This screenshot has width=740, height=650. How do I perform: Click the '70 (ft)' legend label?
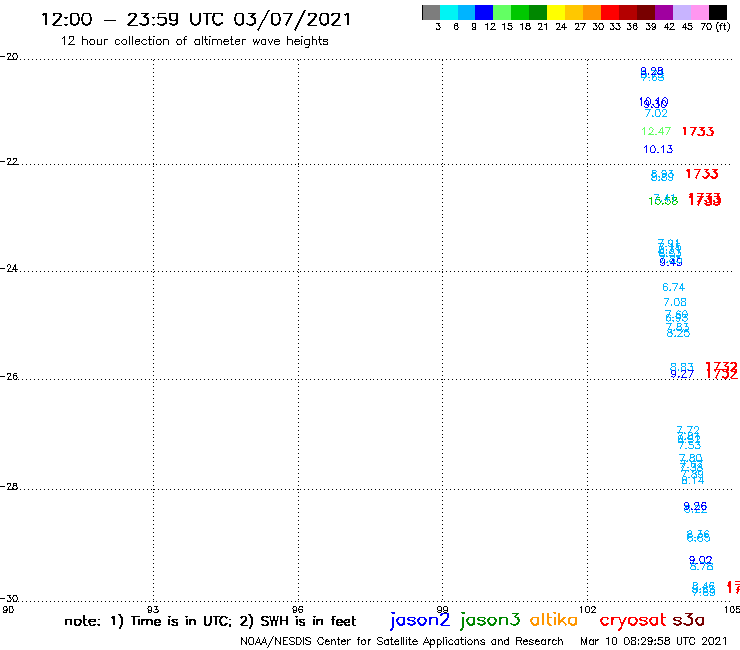click(x=715, y=26)
